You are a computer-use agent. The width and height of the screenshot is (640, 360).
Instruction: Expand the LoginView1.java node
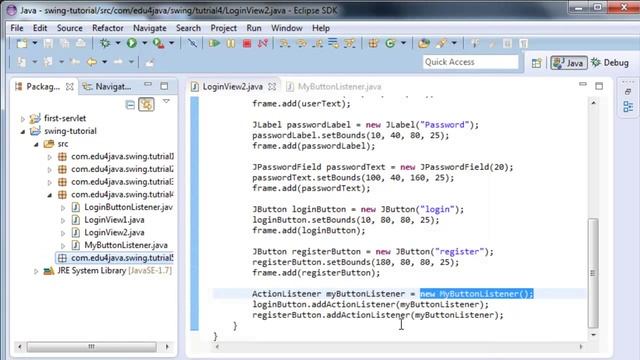click(x=63, y=220)
